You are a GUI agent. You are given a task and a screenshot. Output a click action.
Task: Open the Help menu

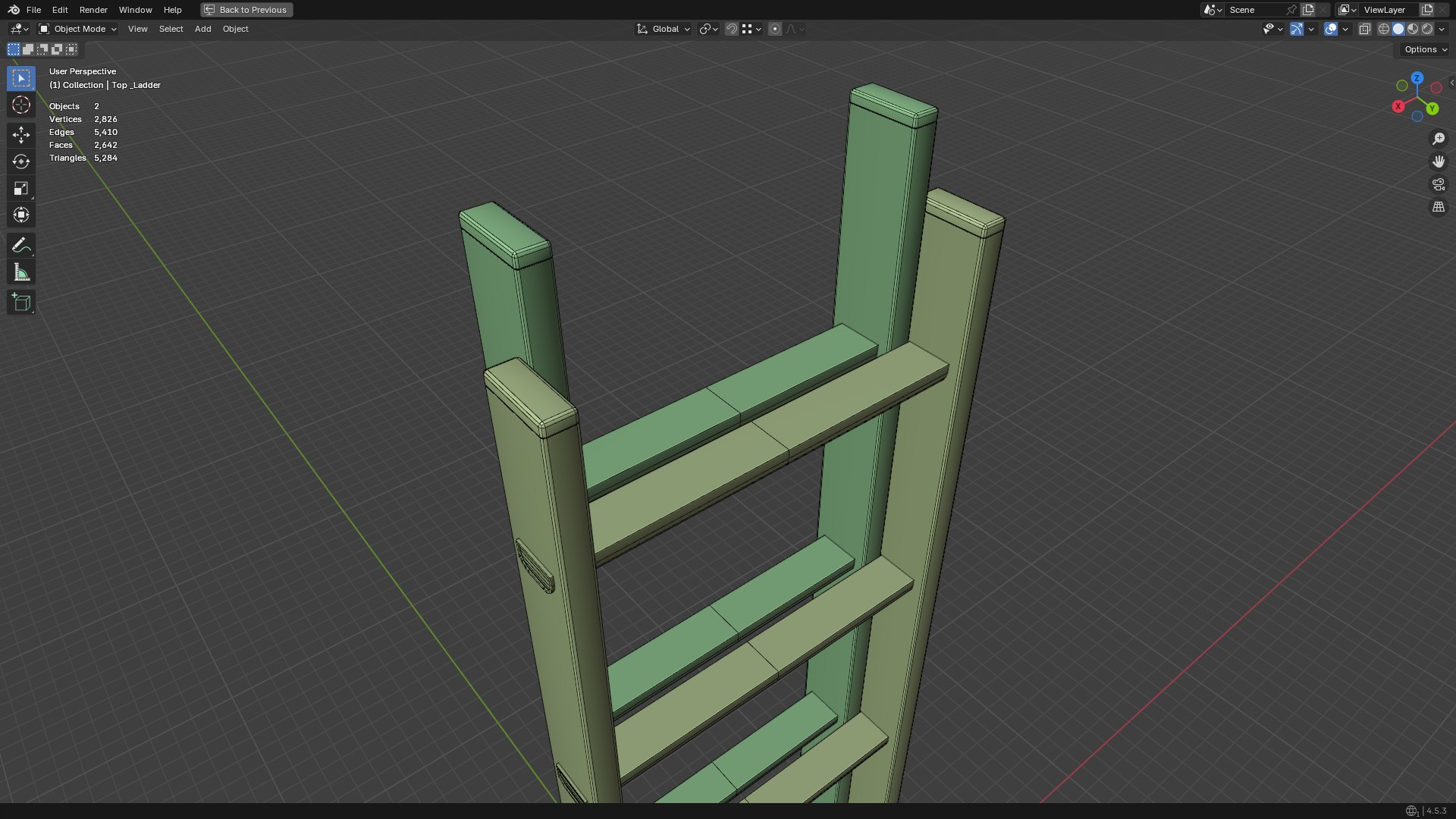click(172, 10)
